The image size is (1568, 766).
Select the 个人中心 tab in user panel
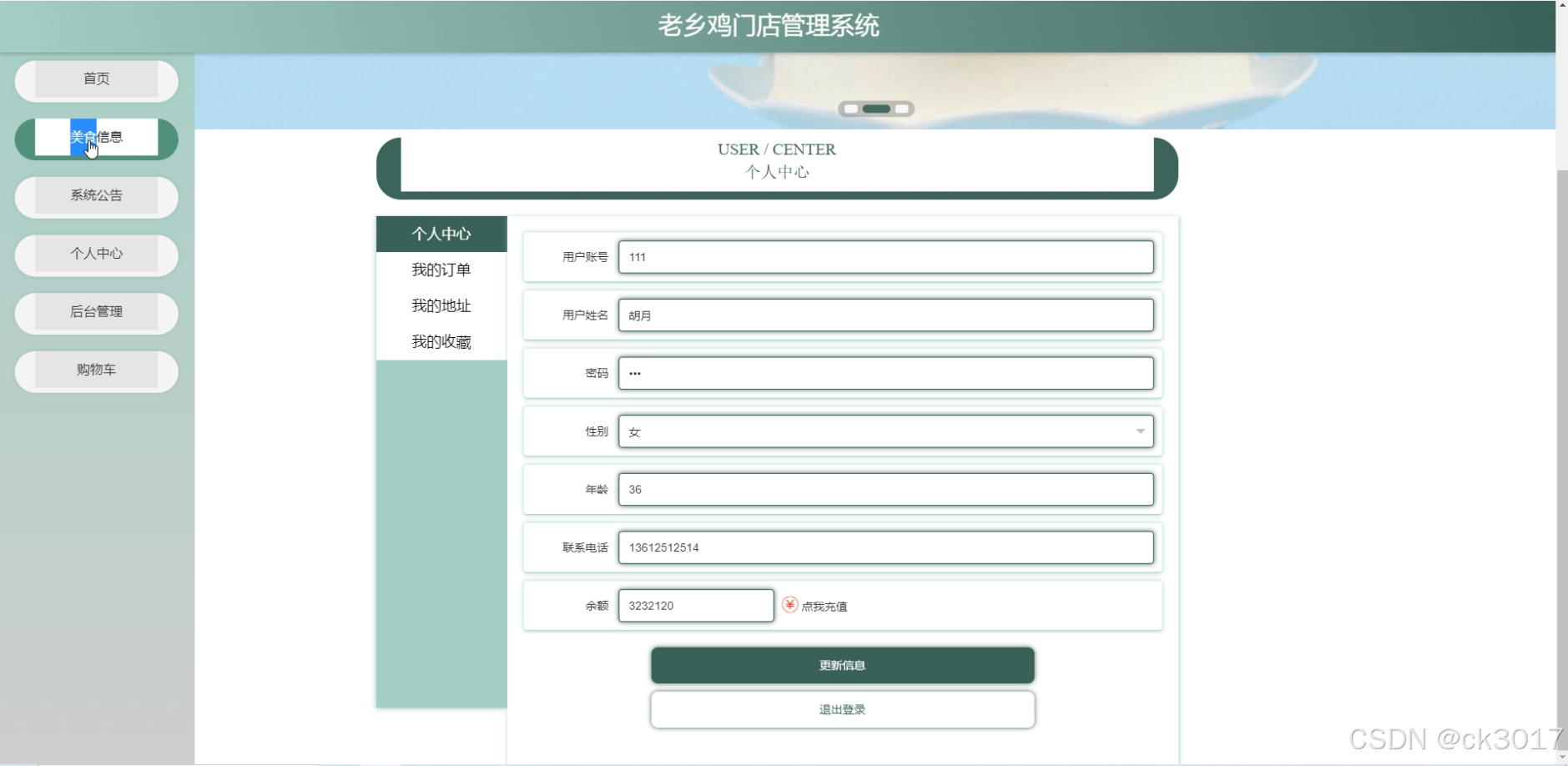441,234
